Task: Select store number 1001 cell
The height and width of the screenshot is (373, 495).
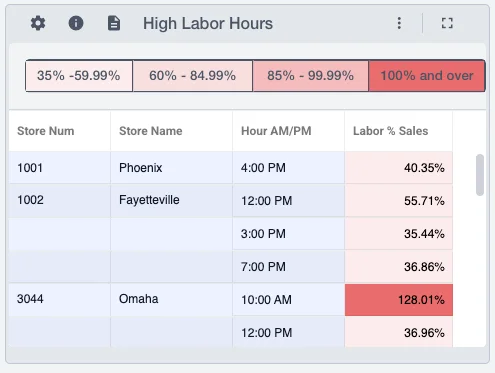Action: pos(59,168)
